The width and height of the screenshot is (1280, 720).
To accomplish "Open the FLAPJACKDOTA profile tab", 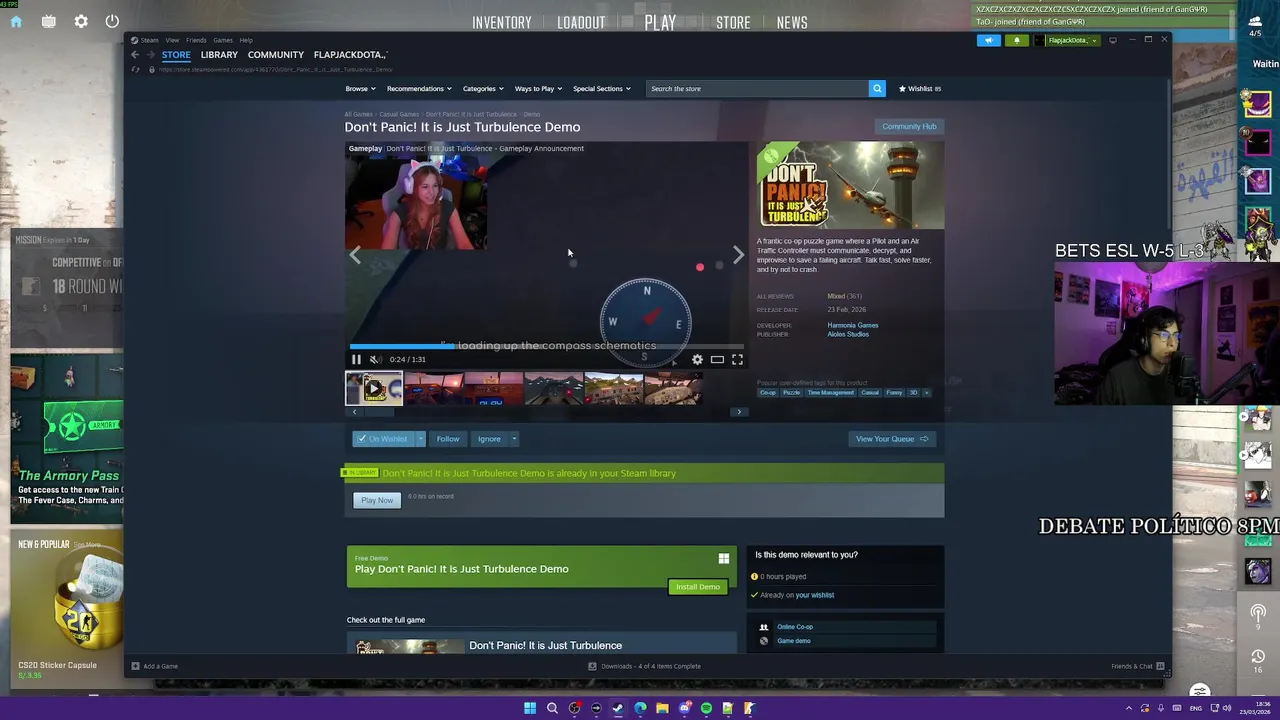I will [350, 55].
